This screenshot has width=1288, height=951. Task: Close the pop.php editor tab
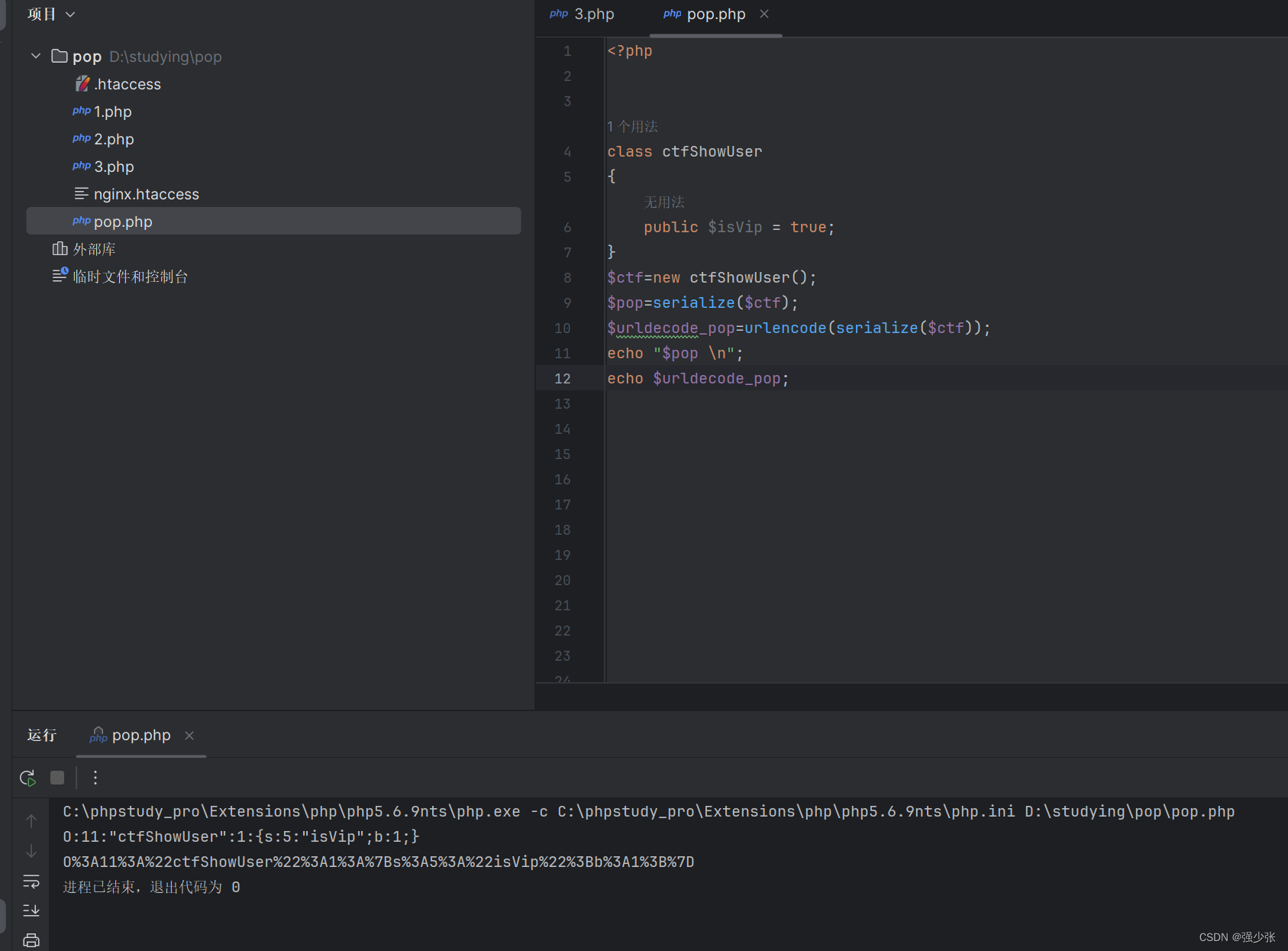764,14
